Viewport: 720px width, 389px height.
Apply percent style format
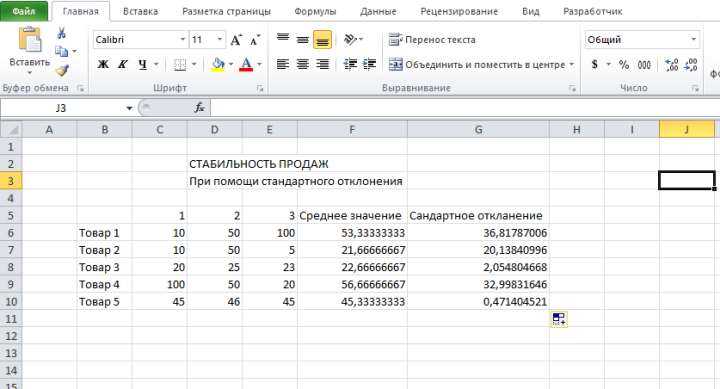[624, 65]
